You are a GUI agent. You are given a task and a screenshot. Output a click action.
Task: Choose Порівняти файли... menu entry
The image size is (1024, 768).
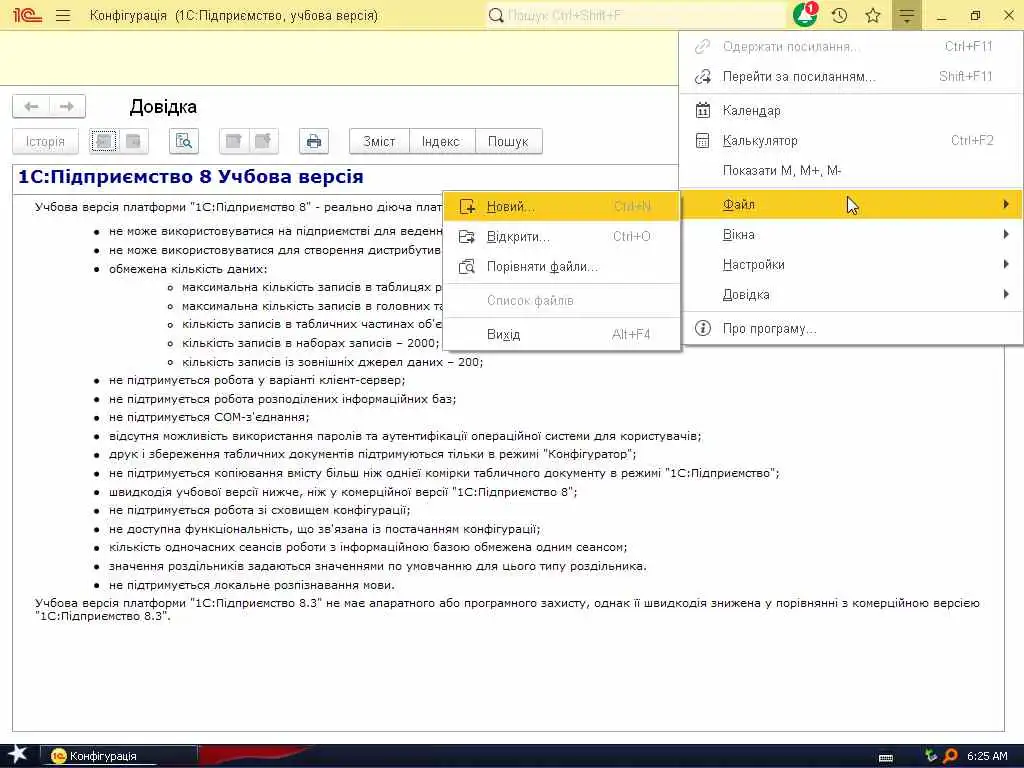(x=562, y=266)
